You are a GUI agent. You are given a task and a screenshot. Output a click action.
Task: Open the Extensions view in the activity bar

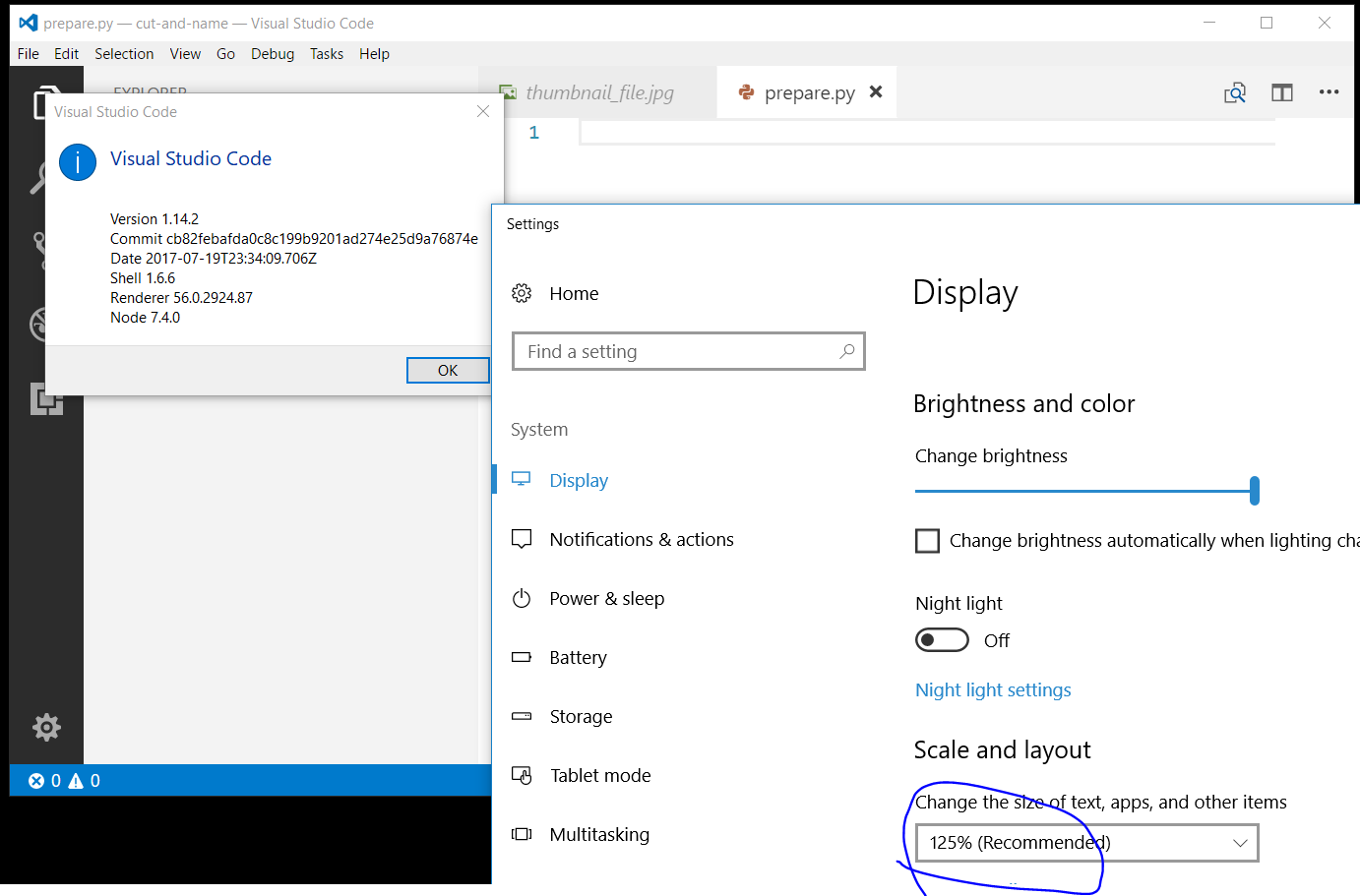pos(46,398)
